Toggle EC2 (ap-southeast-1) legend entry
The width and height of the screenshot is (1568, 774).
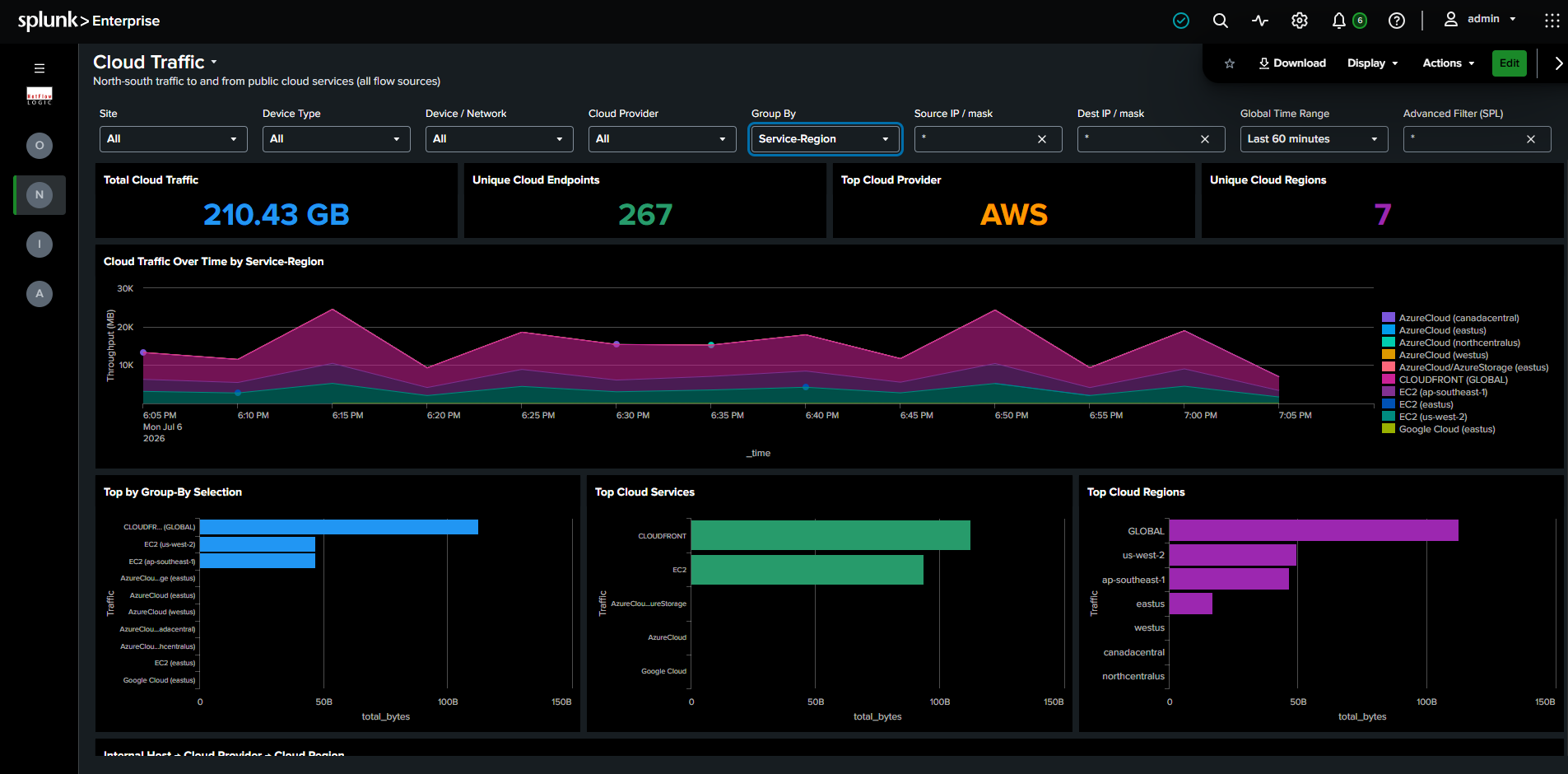(x=1435, y=392)
